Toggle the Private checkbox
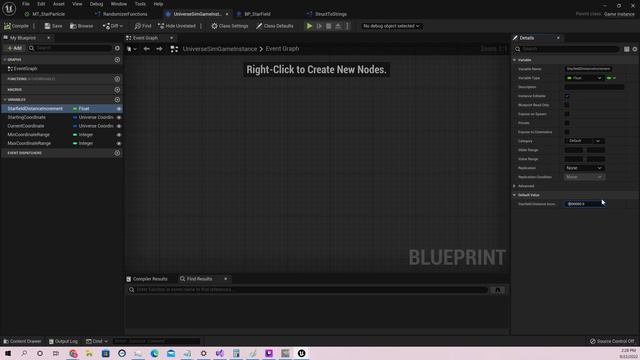 [x=567, y=123]
